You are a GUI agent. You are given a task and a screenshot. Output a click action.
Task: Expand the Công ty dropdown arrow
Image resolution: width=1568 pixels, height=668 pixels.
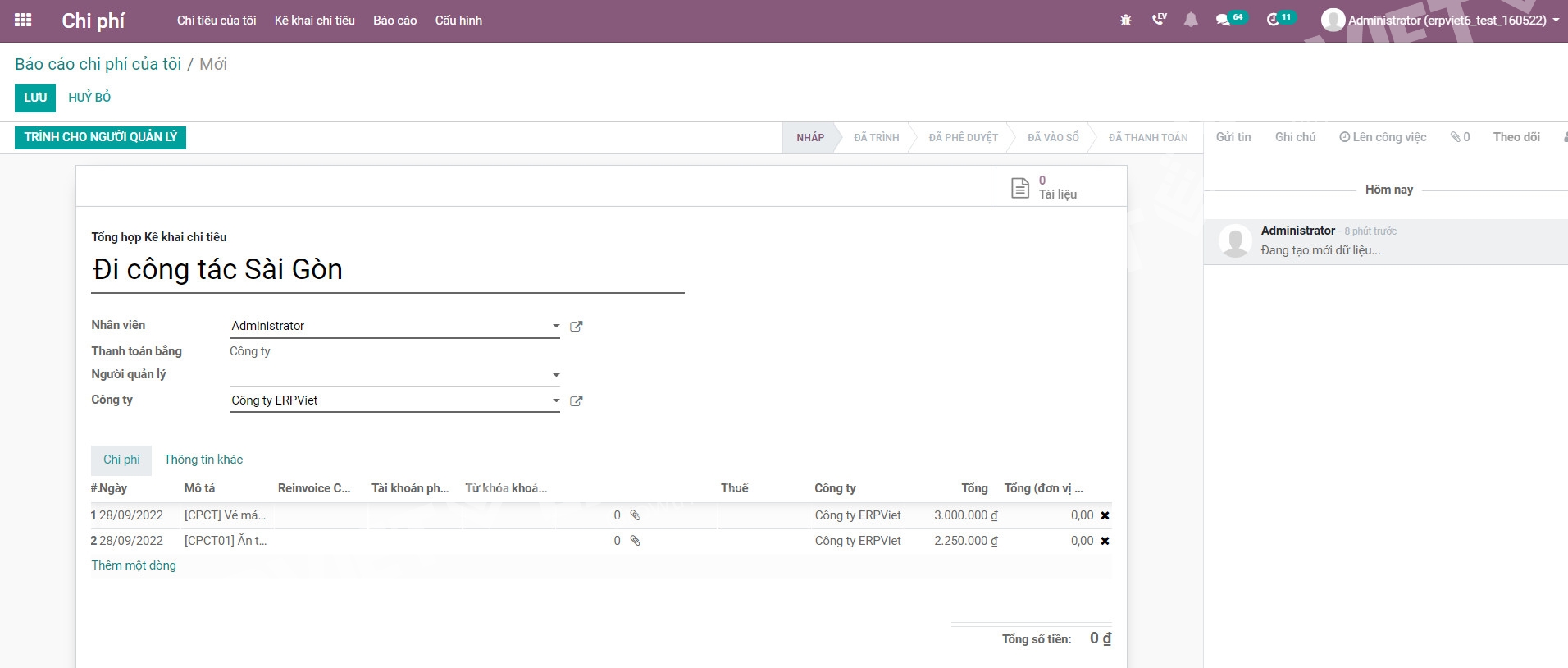pos(556,400)
